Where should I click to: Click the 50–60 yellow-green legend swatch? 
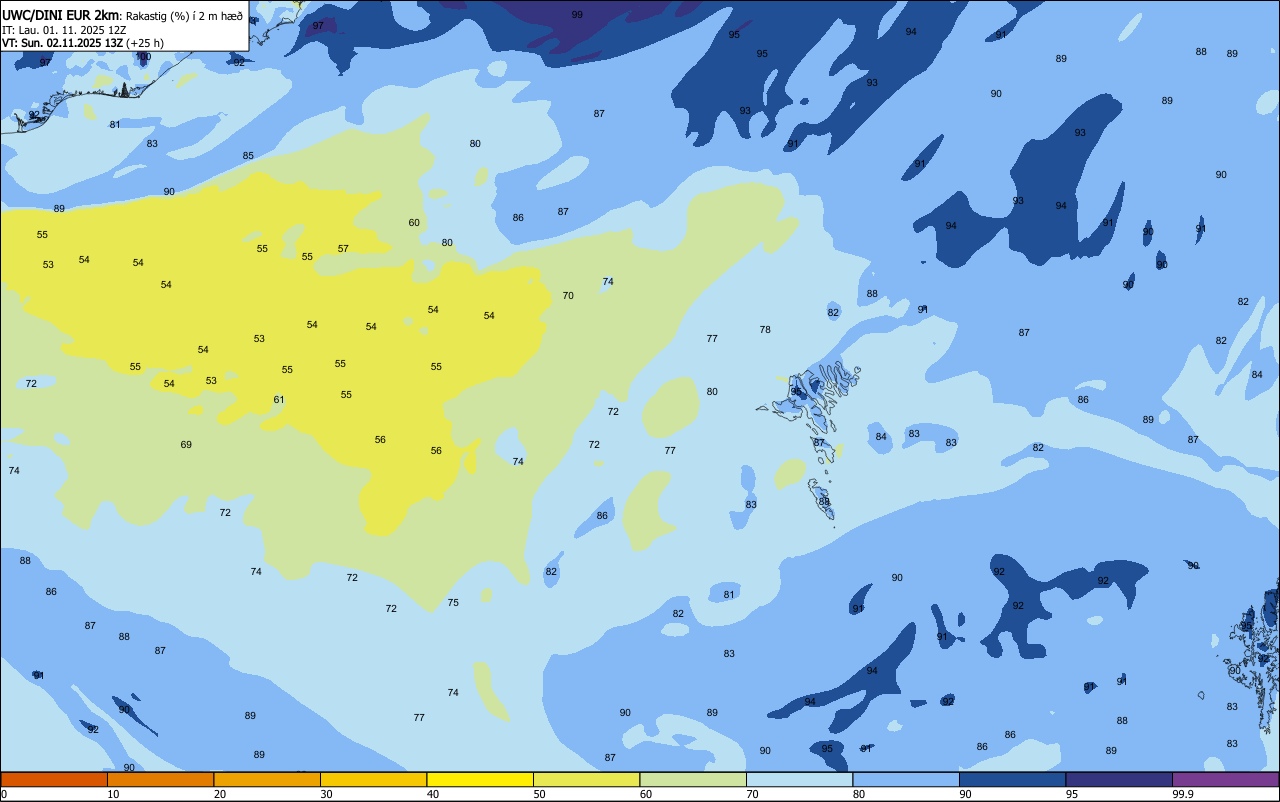pyautogui.click(x=586, y=779)
